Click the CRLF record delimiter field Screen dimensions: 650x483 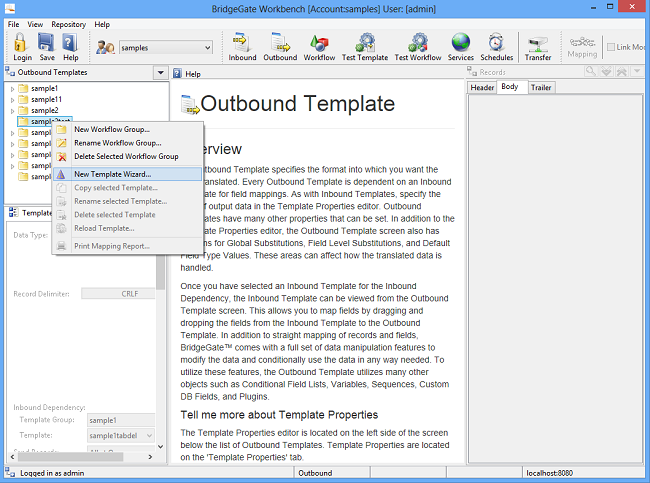point(118,294)
